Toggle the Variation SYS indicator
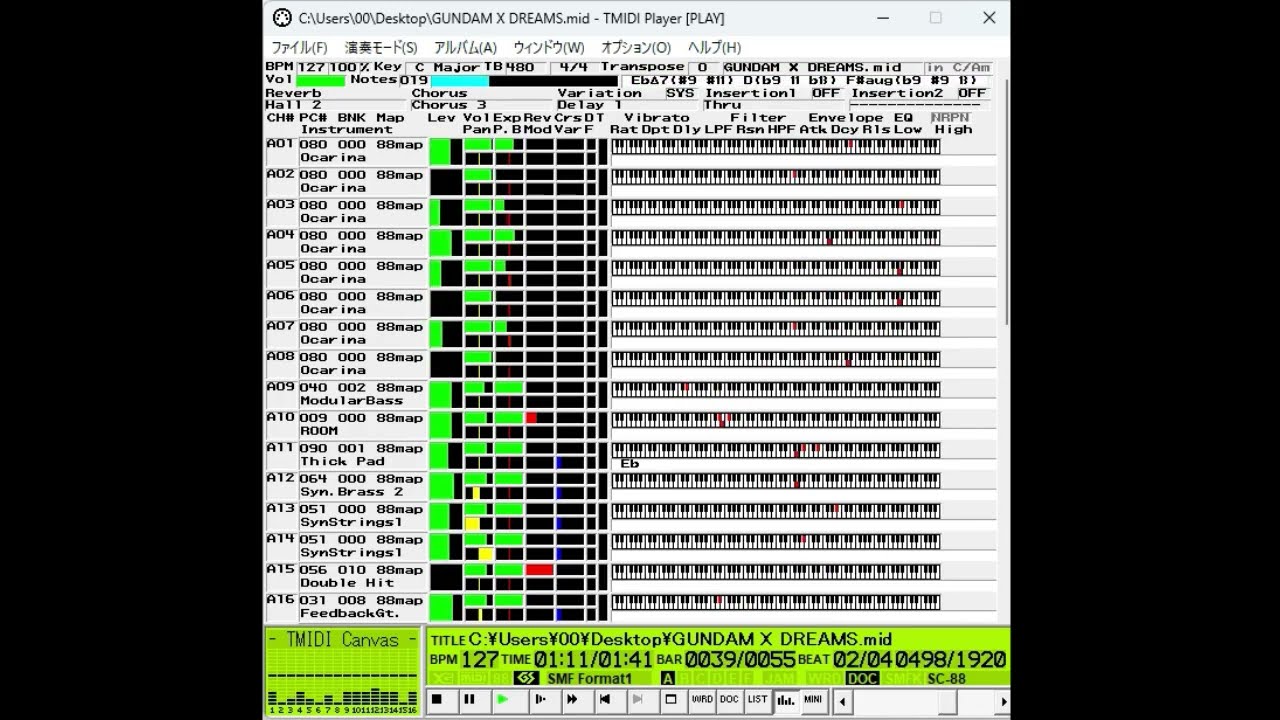This screenshot has width=1280, height=720. [x=680, y=93]
